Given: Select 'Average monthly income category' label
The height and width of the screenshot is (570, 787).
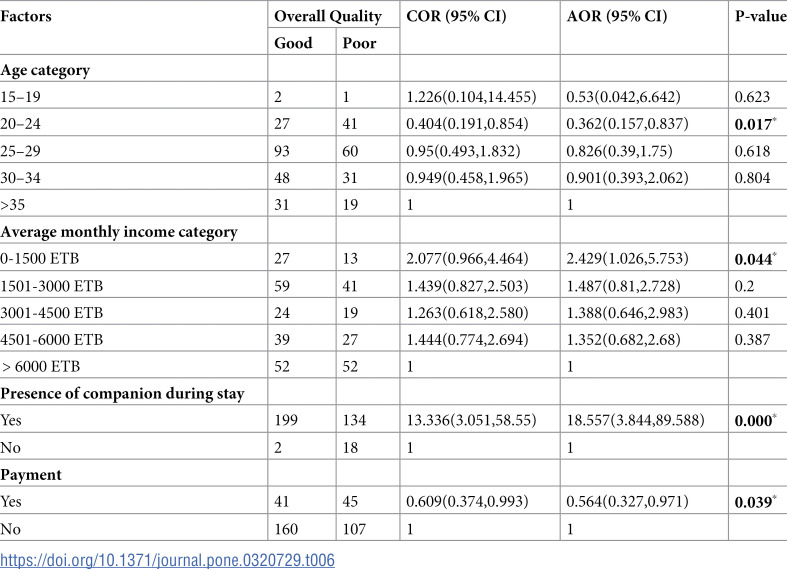Looking at the screenshot, I should pos(119,232).
